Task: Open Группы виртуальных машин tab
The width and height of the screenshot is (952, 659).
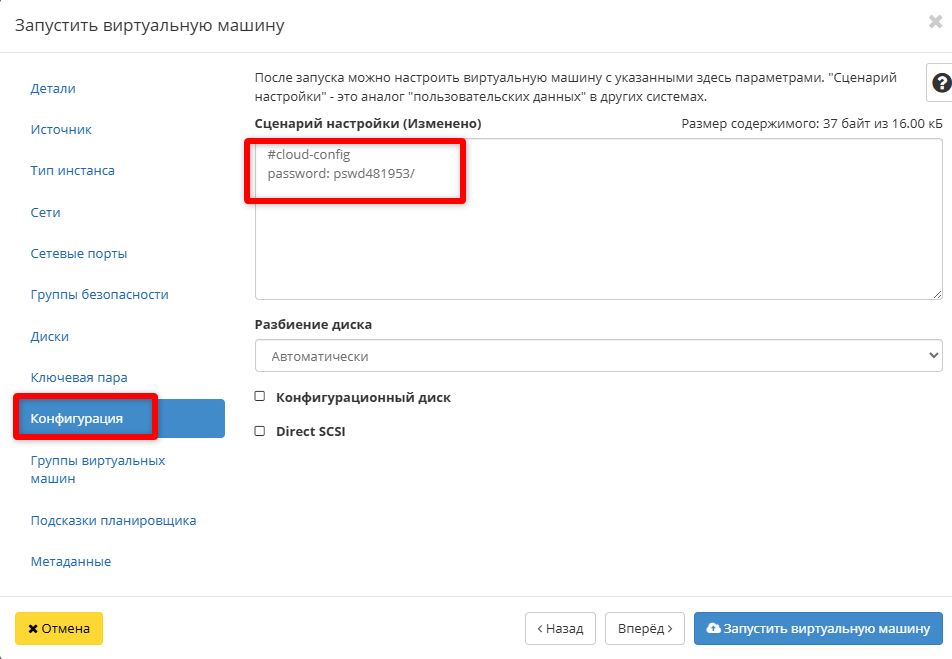Action: [x=97, y=469]
